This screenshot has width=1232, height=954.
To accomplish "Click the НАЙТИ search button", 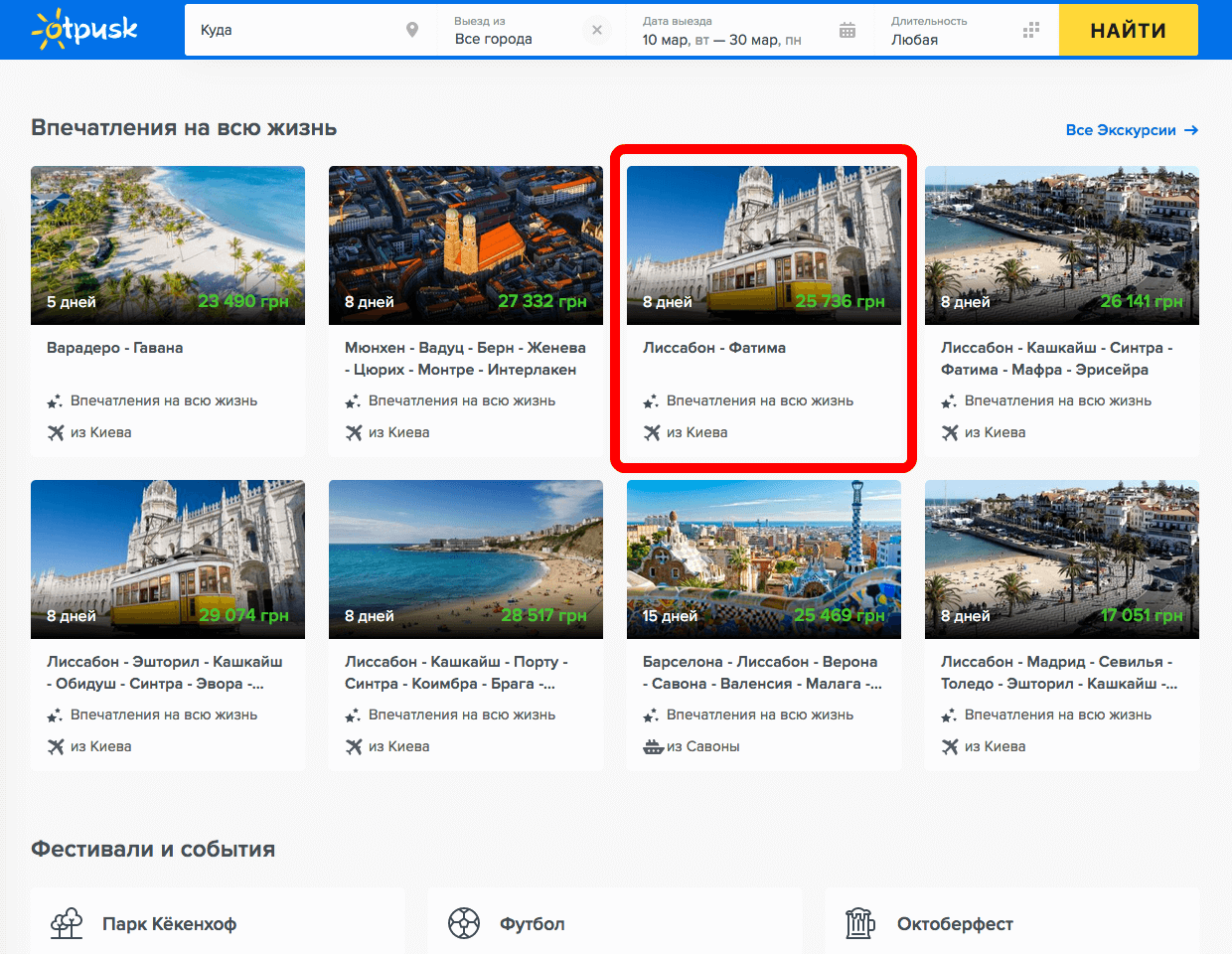I will tap(1129, 30).
